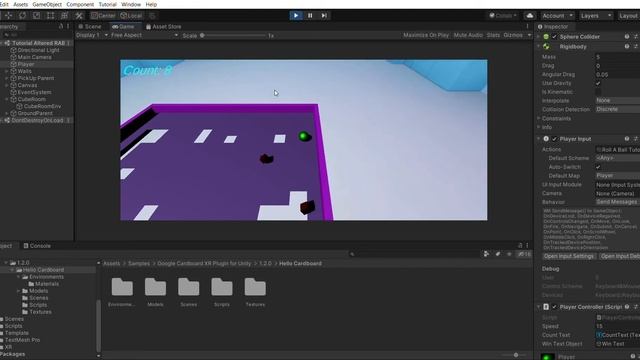Toggle Local handle rotation mode
The height and width of the screenshot is (360, 640).
click(131, 16)
